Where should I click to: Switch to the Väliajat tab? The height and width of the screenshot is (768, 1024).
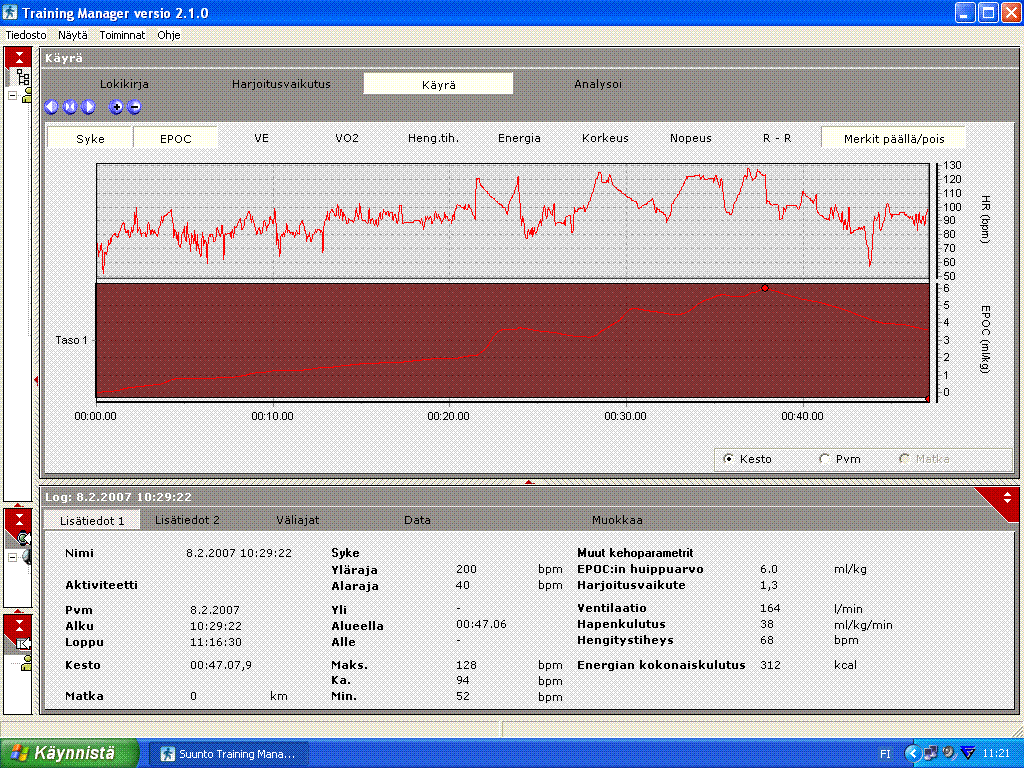coord(297,520)
